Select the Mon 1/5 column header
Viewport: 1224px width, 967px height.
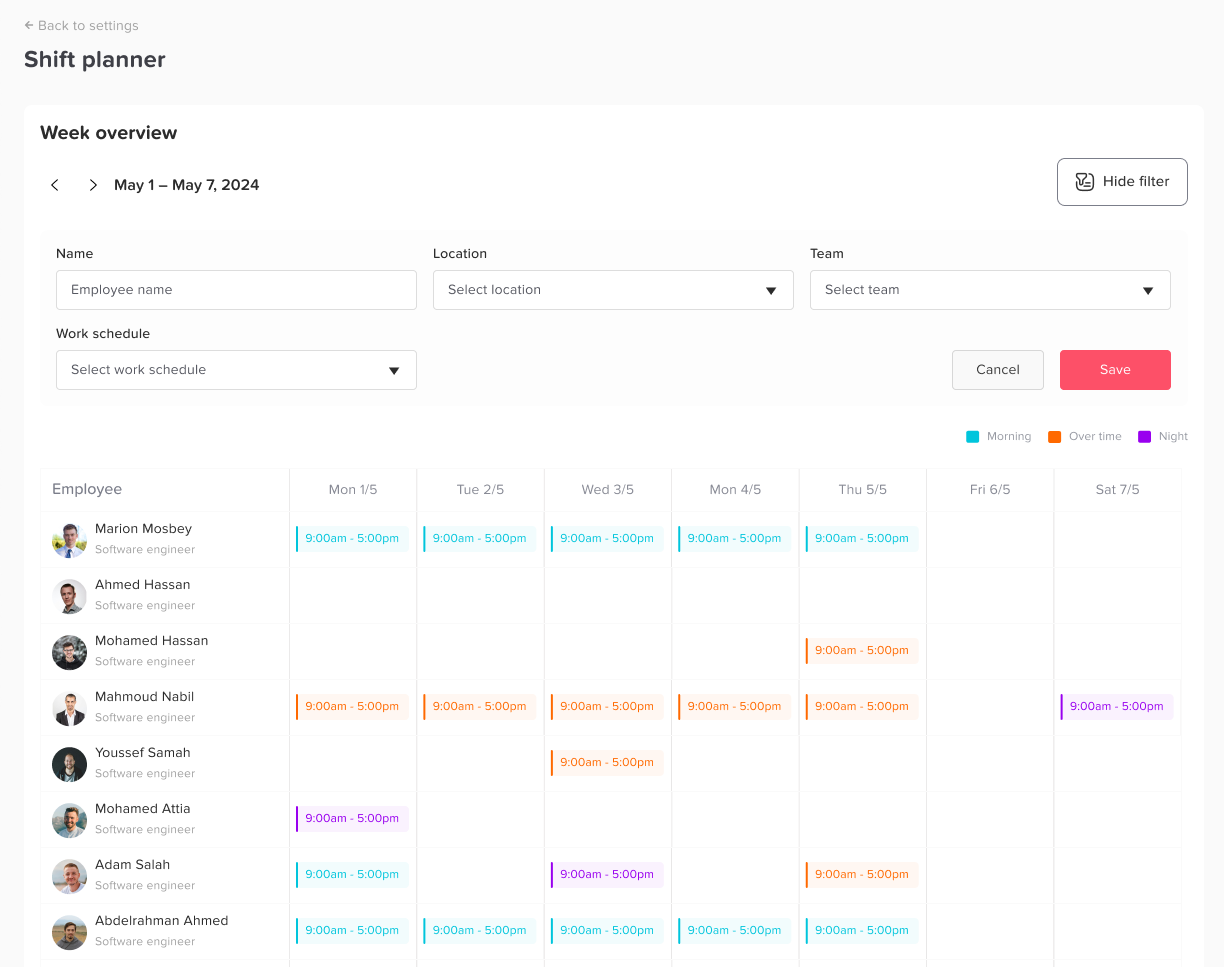point(353,490)
